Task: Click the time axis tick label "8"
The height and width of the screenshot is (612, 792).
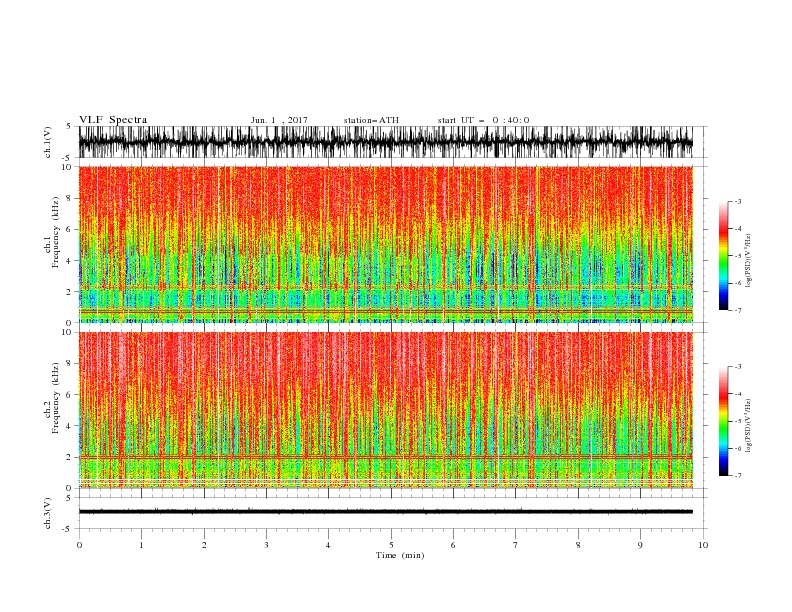Action: (578, 545)
